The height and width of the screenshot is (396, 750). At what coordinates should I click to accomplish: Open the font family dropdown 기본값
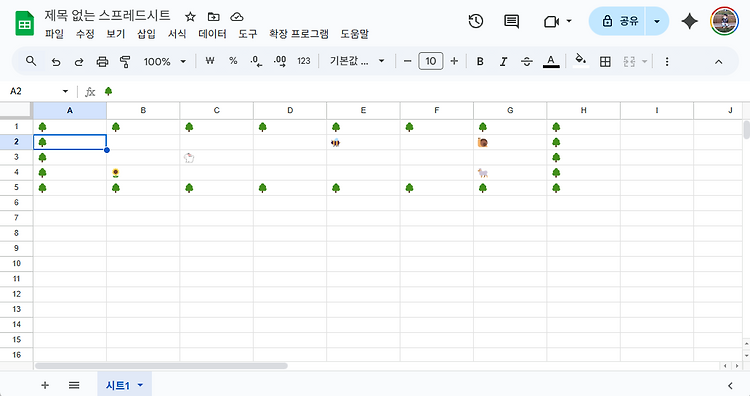point(357,61)
